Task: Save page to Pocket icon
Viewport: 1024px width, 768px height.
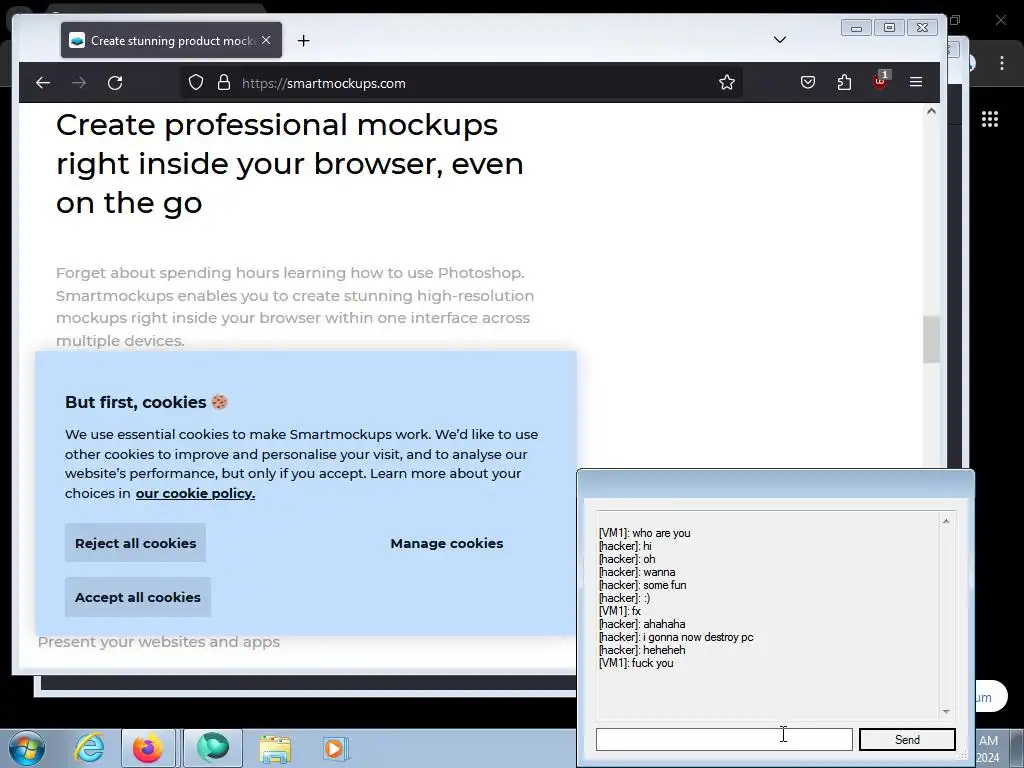Action: (808, 82)
